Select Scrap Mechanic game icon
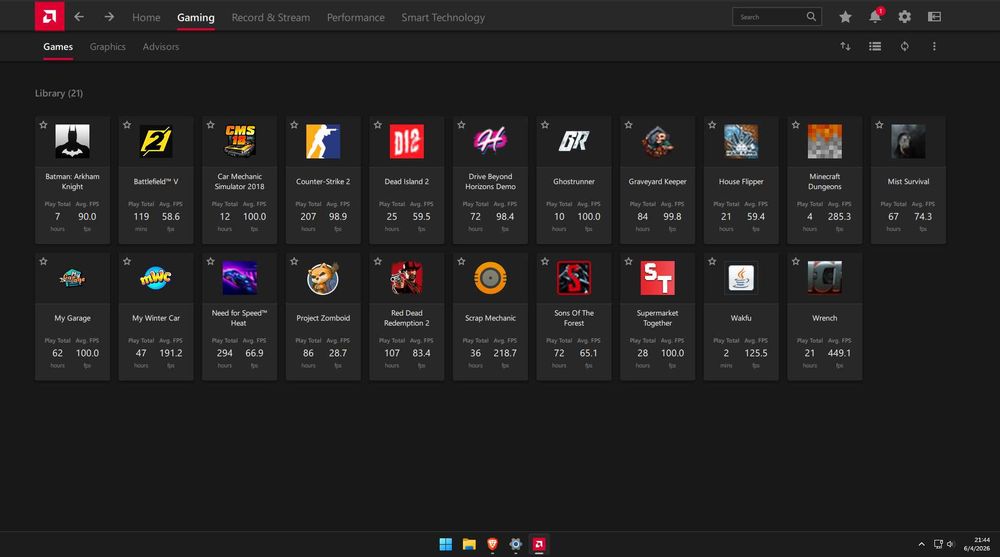Viewport: 1000px width, 557px height. point(490,278)
